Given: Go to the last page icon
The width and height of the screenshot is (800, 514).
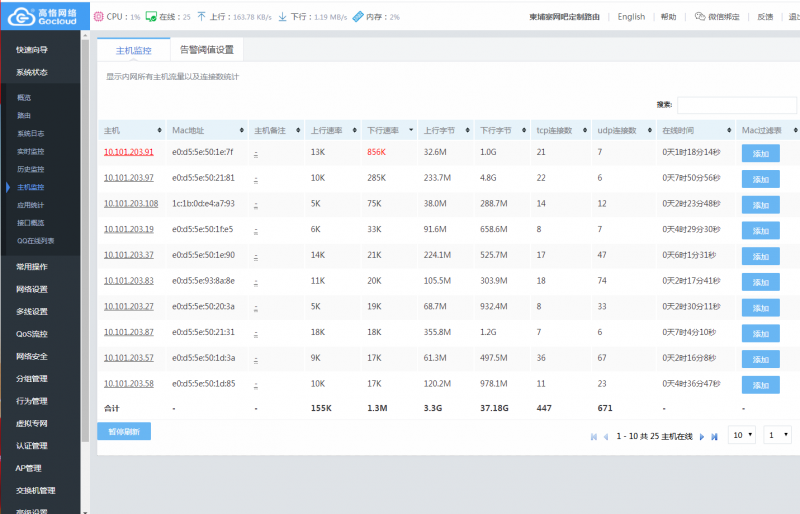Looking at the screenshot, I should [x=714, y=437].
